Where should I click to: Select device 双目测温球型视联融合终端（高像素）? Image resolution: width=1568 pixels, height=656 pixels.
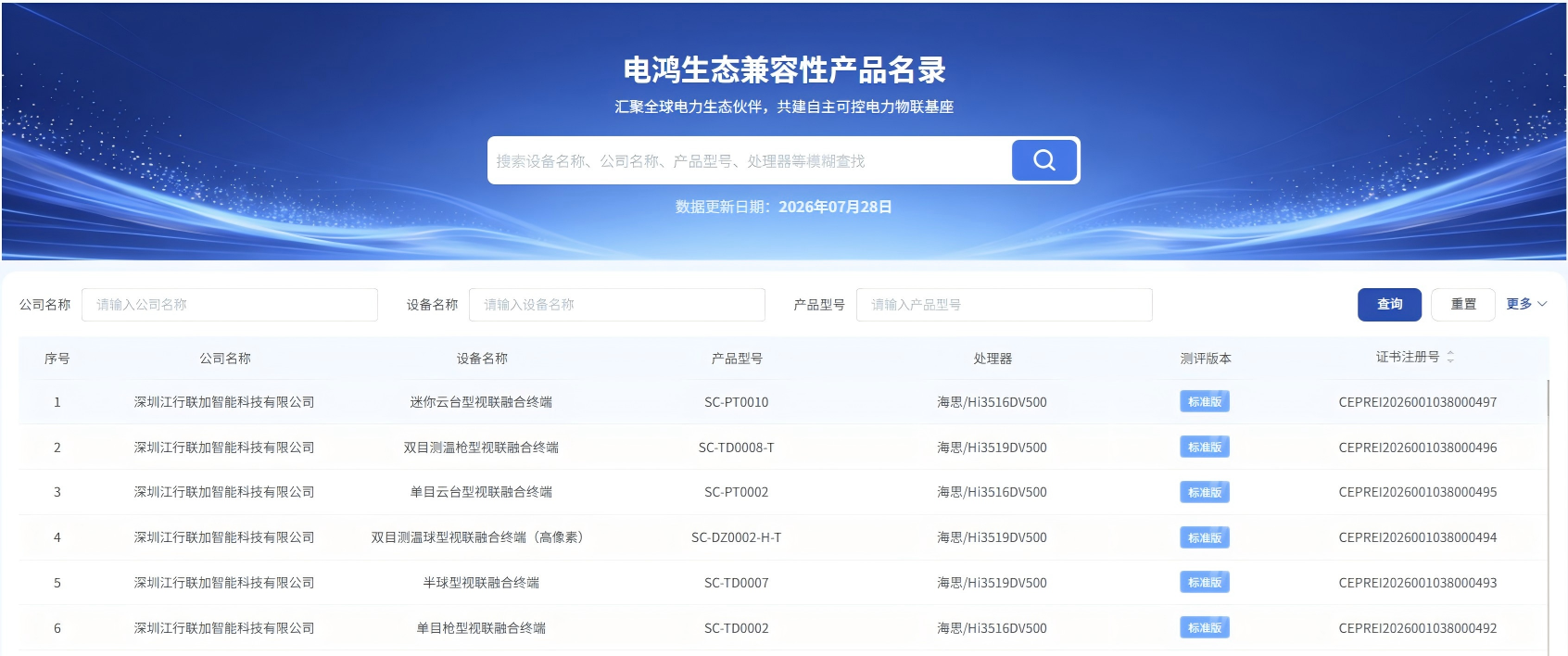point(479,537)
